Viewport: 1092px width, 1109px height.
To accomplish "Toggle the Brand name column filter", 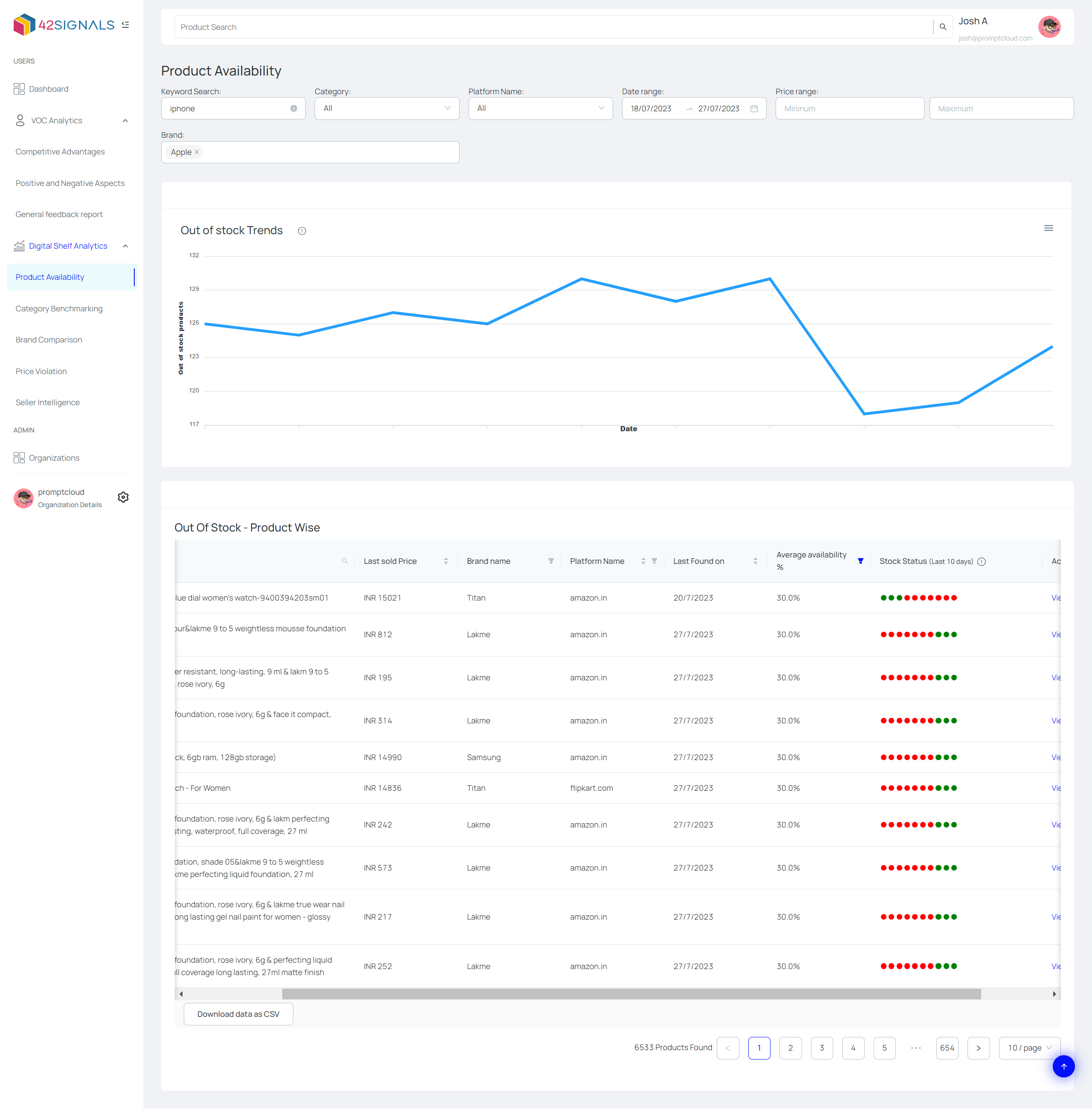I will [x=550, y=561].
